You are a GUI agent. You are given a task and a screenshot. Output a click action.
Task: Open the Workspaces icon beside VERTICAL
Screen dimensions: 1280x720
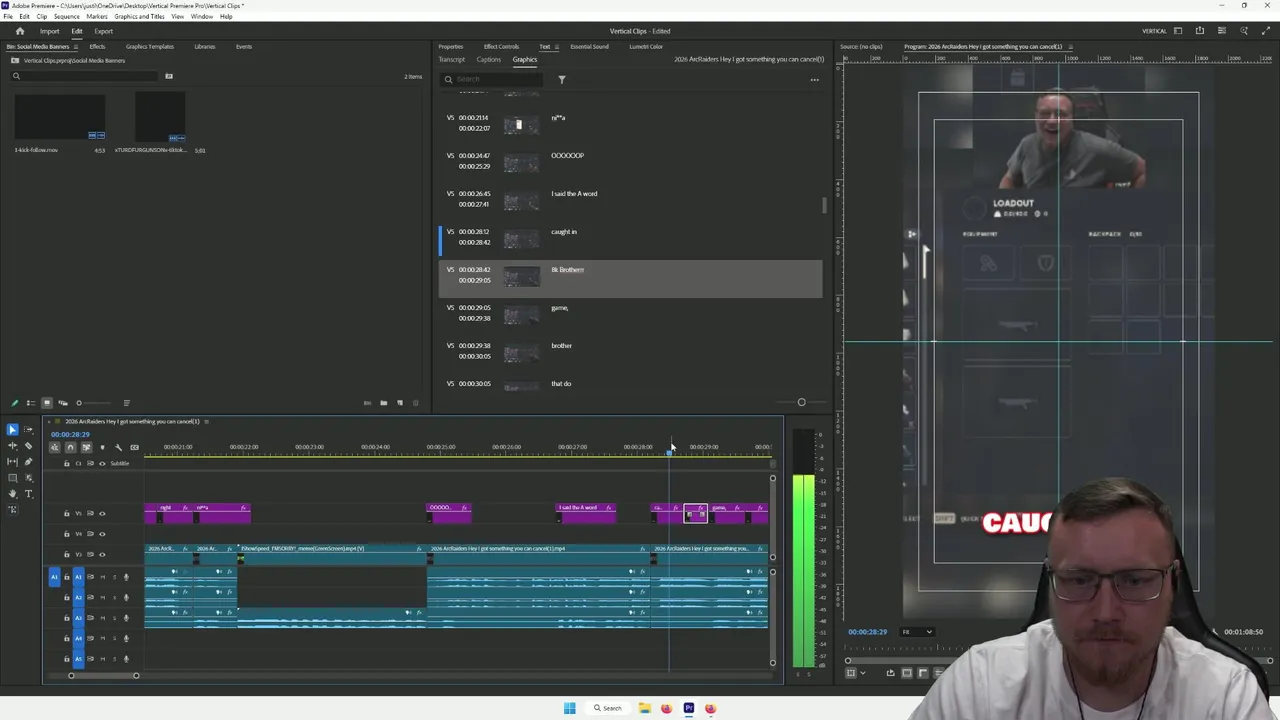(x=1178, y=31)
